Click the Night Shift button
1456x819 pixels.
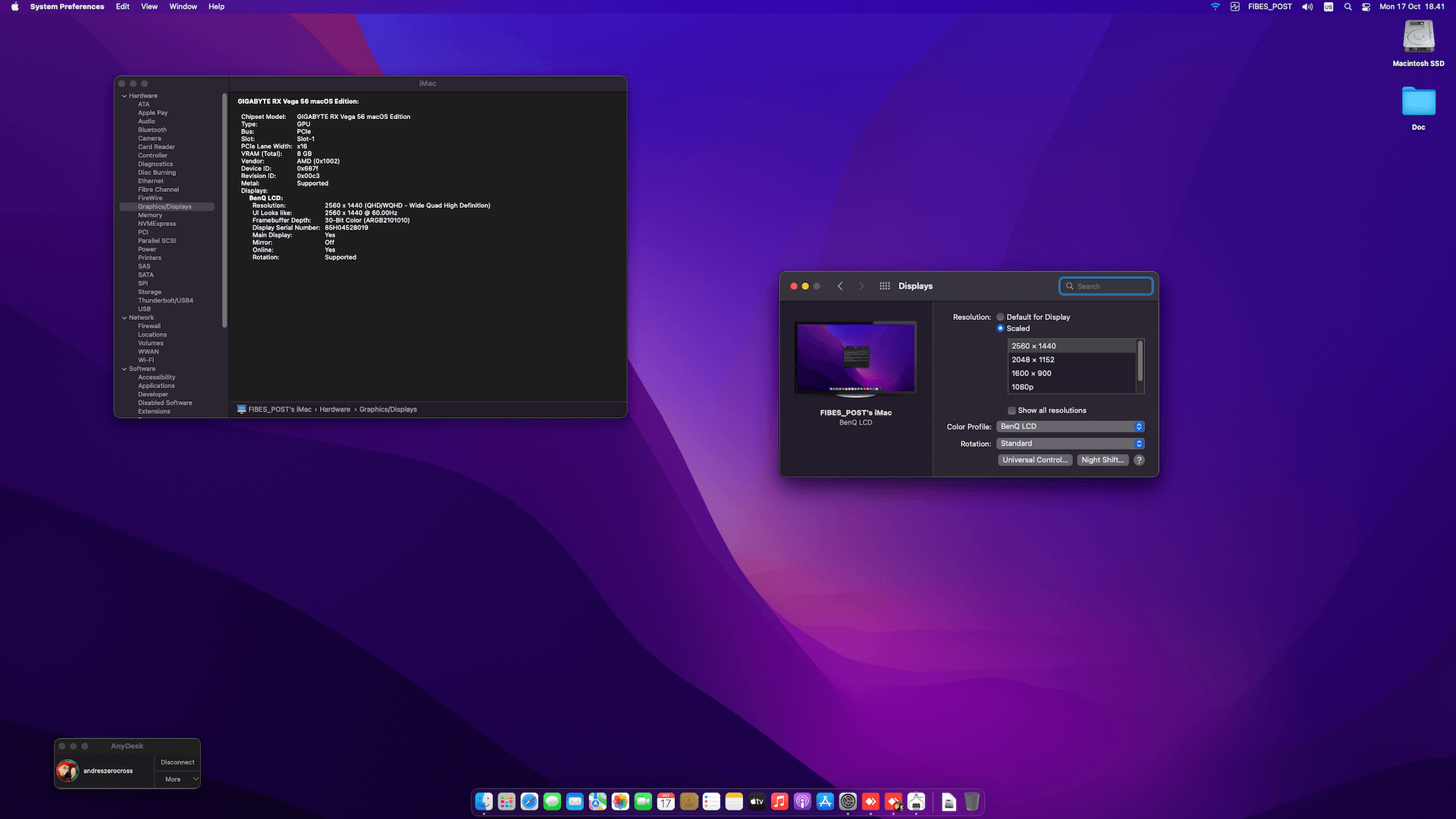1103,460
